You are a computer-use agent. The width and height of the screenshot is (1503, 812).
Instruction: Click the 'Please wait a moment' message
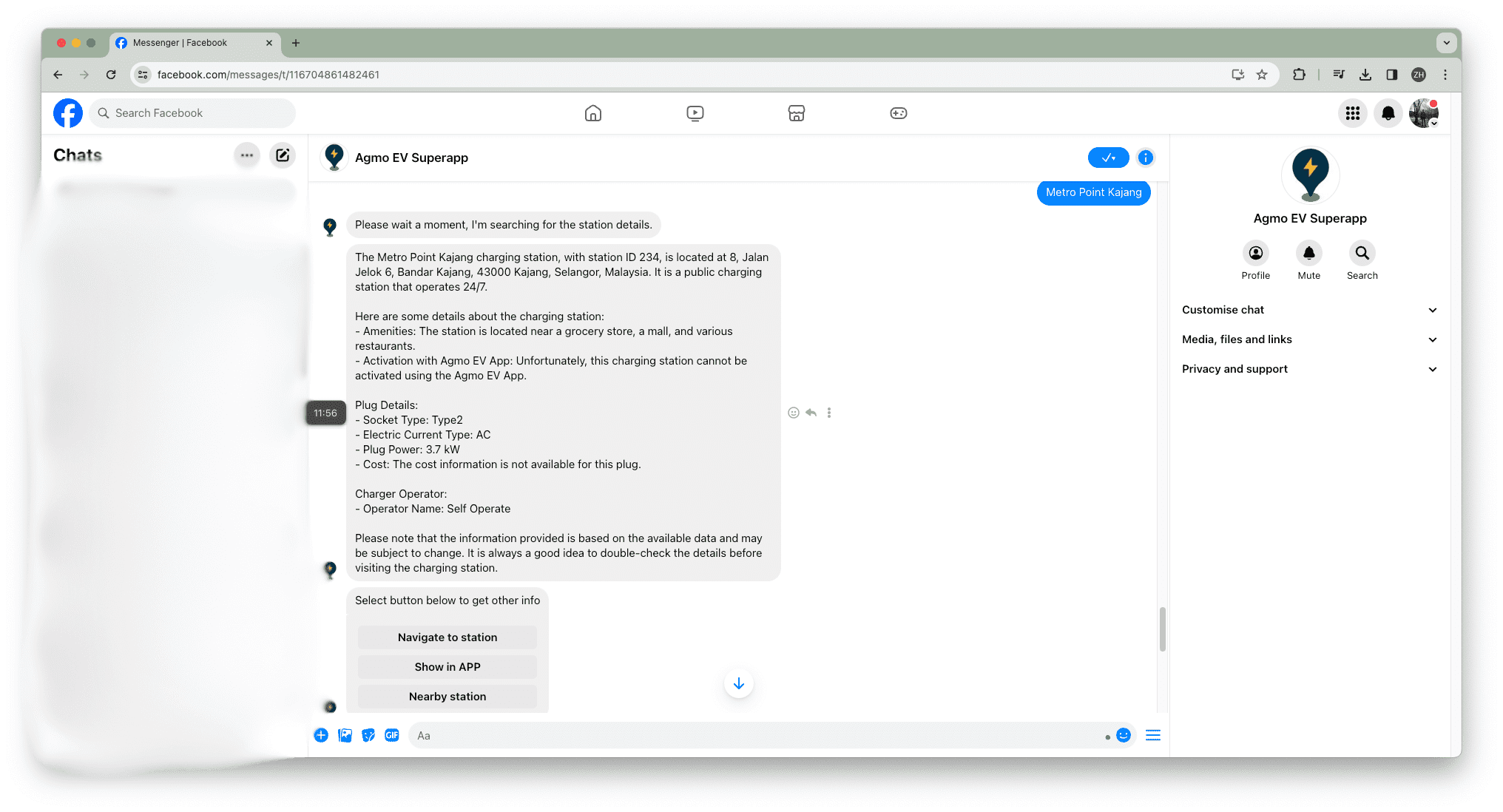(504, 225)
